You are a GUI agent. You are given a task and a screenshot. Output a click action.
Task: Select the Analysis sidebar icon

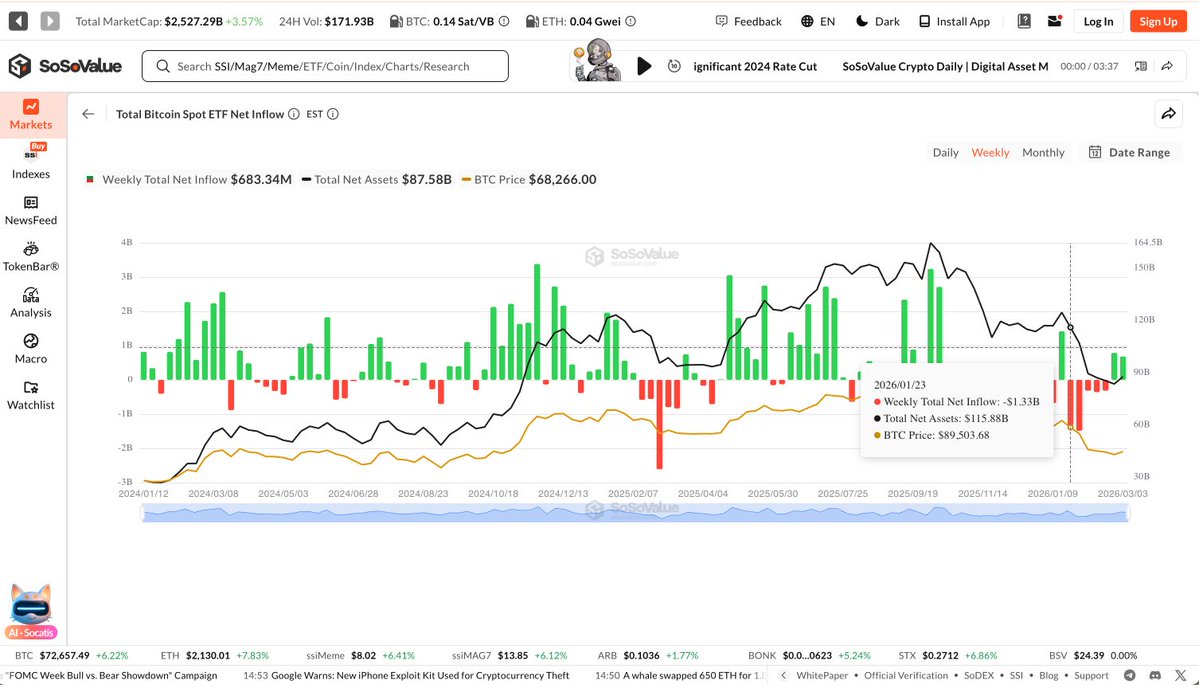[x=31, y=304]
